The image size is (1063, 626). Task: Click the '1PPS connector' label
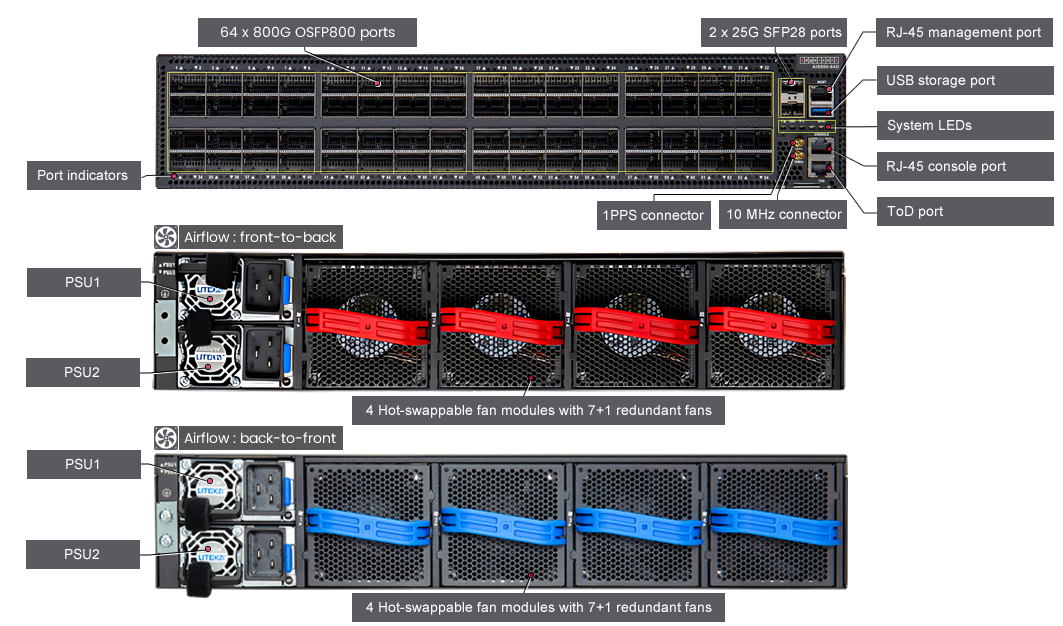point(652,214)
